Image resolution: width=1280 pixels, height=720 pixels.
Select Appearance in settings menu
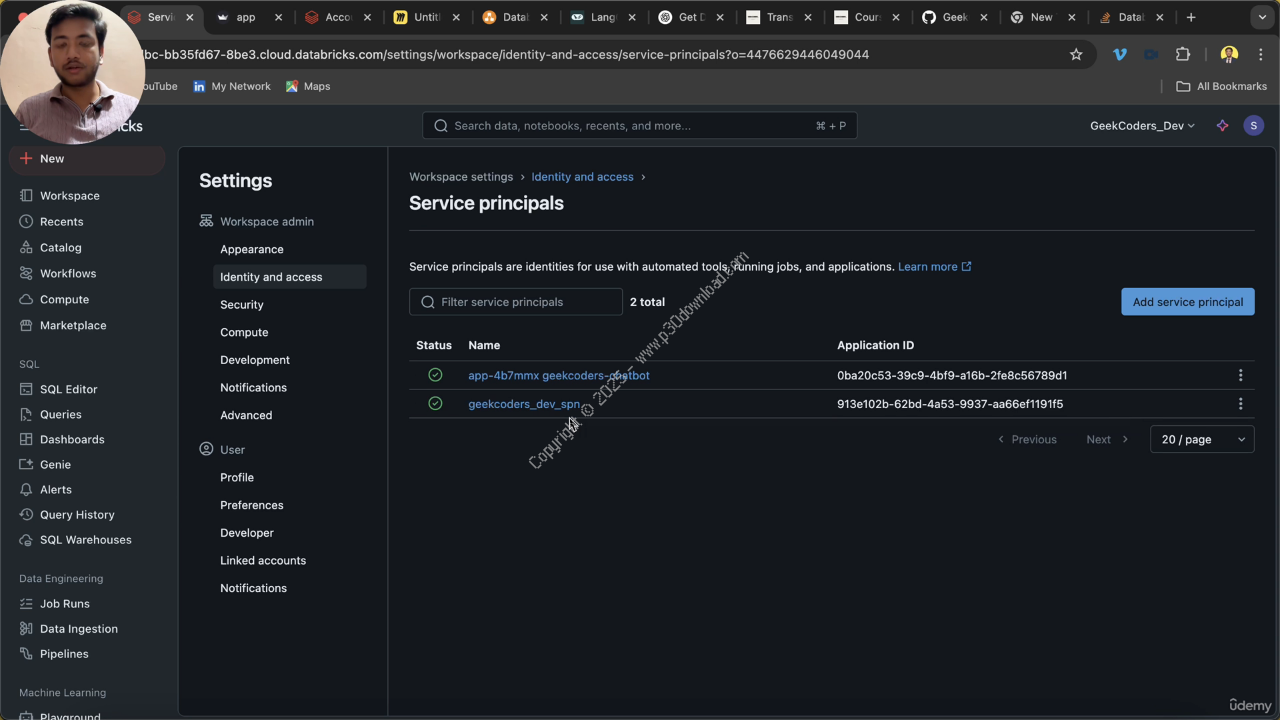(x=252, y=250)
